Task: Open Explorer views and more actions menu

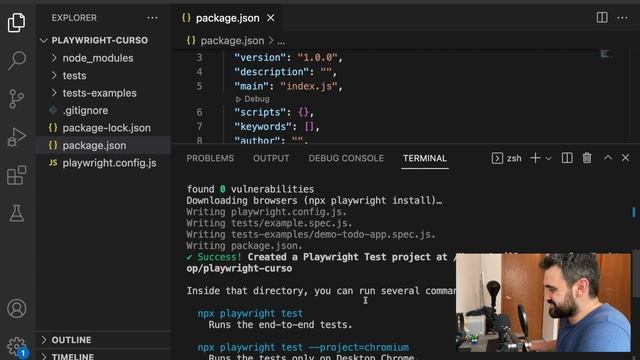Action: [x=152, y=18]
